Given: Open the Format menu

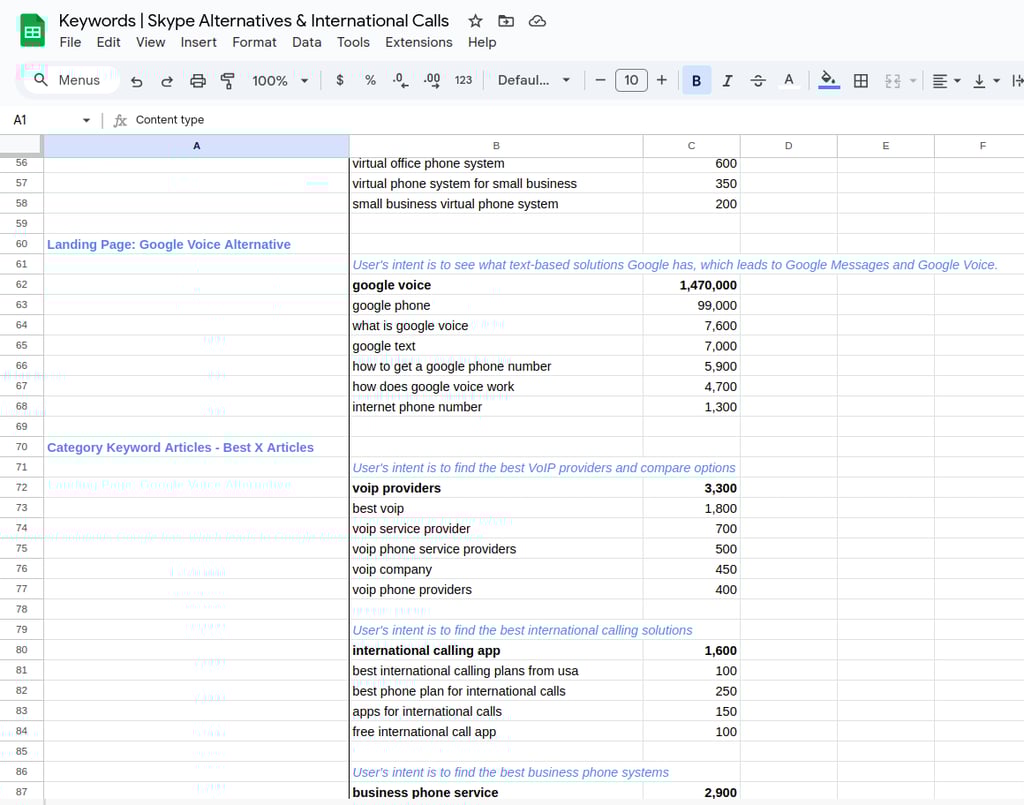Looking at the screenshot, I should [x=254, y=42].
